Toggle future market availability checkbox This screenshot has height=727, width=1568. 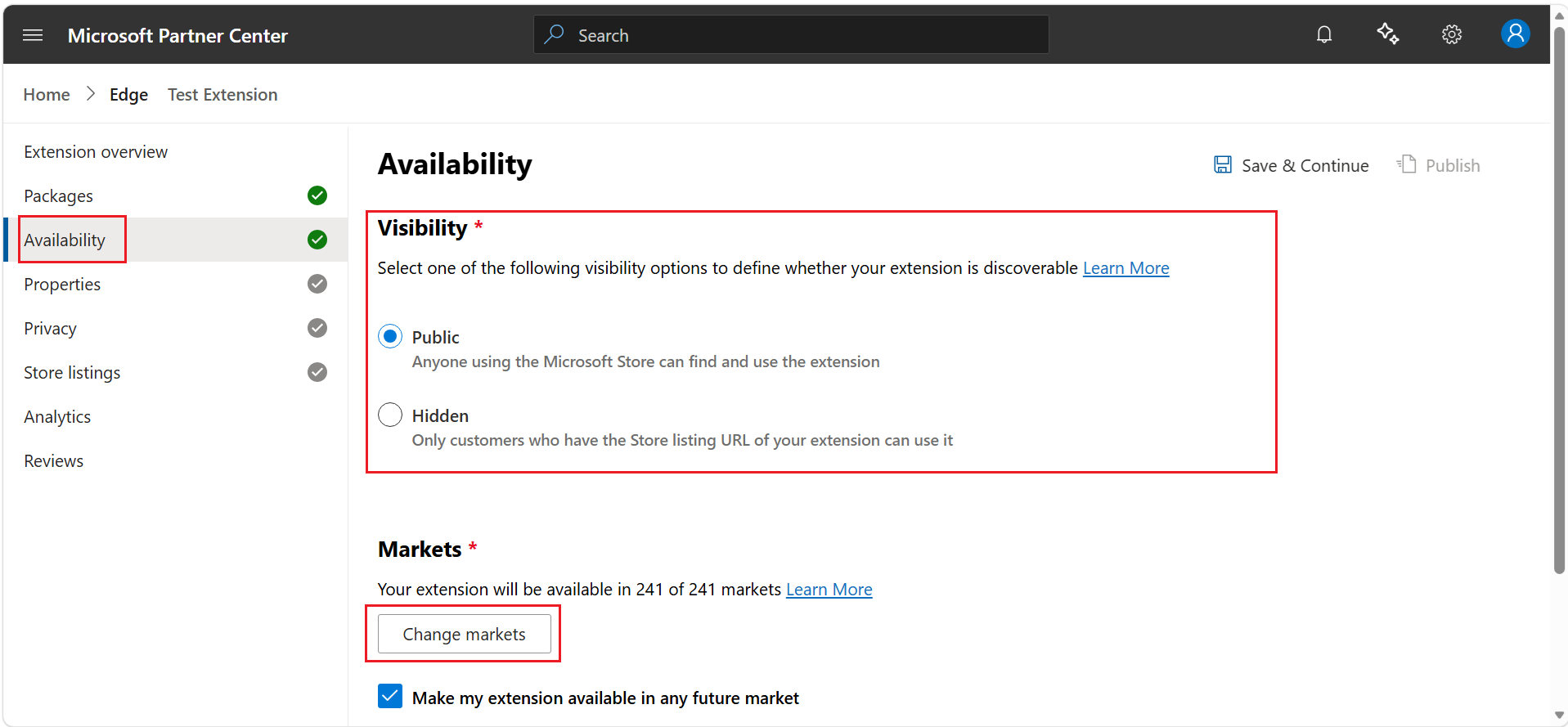pos(390,697)
